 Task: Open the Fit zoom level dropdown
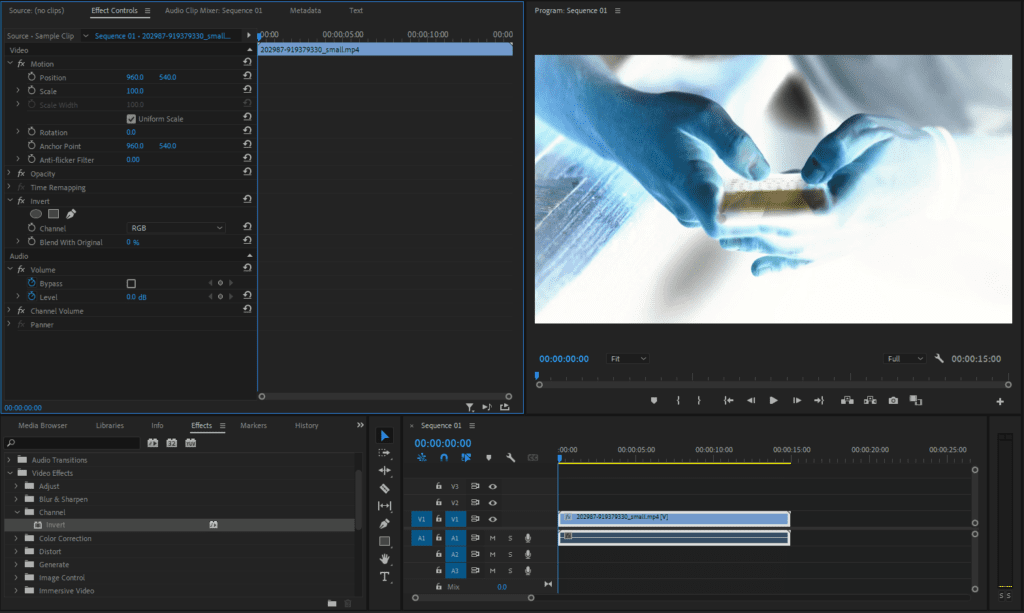628,358
